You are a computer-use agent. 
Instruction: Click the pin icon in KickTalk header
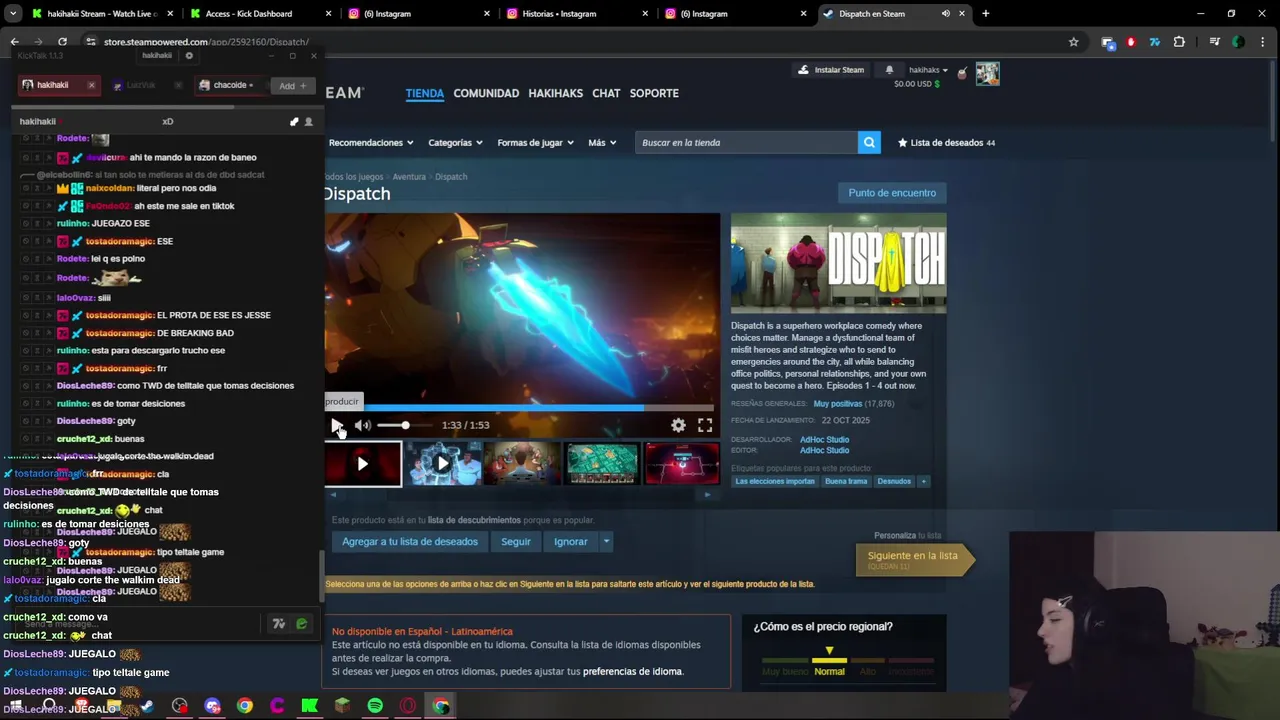click(x=294, y=122)
